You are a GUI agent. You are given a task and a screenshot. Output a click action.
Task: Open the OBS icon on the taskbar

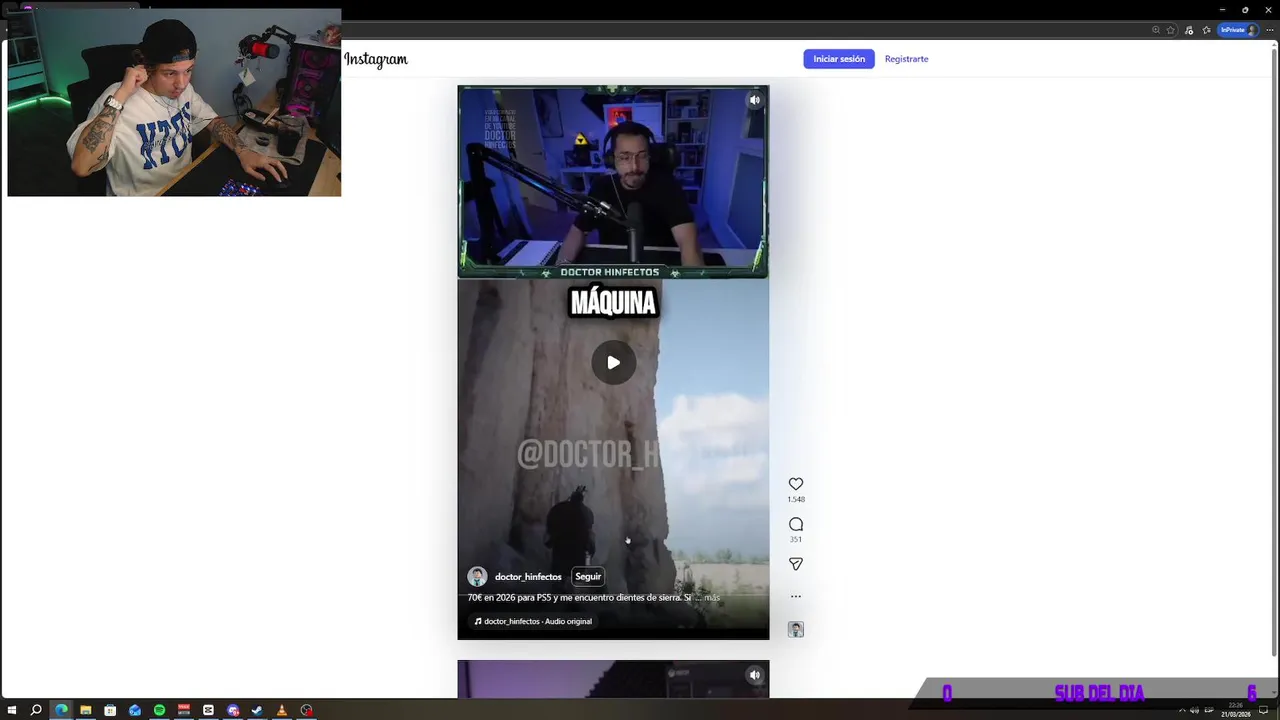click(x=307, y=710)
